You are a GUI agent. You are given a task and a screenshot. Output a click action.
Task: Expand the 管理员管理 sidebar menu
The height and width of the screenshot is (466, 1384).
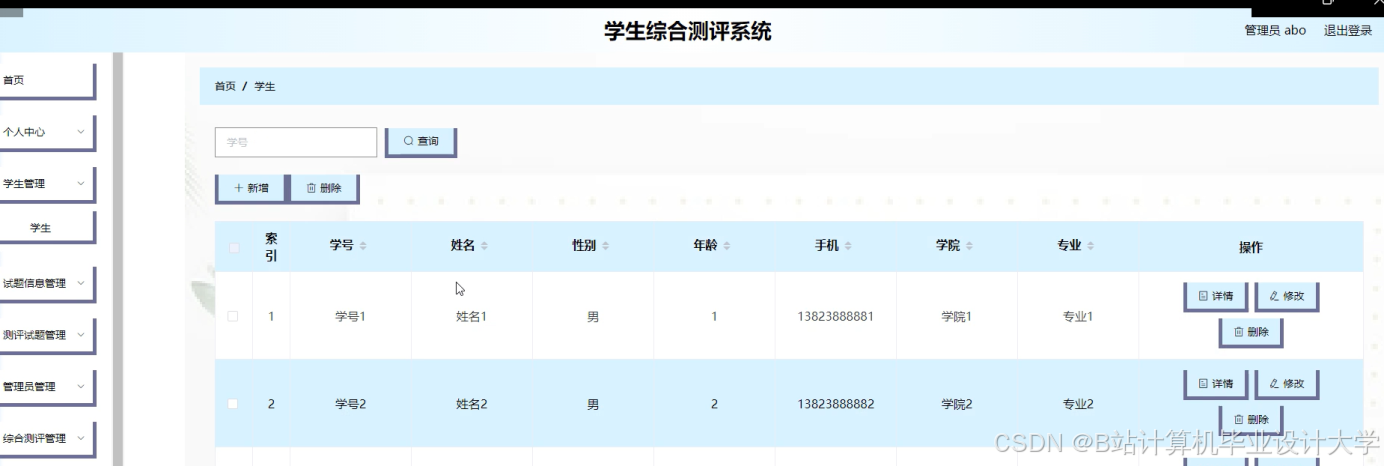click(47, 387)
